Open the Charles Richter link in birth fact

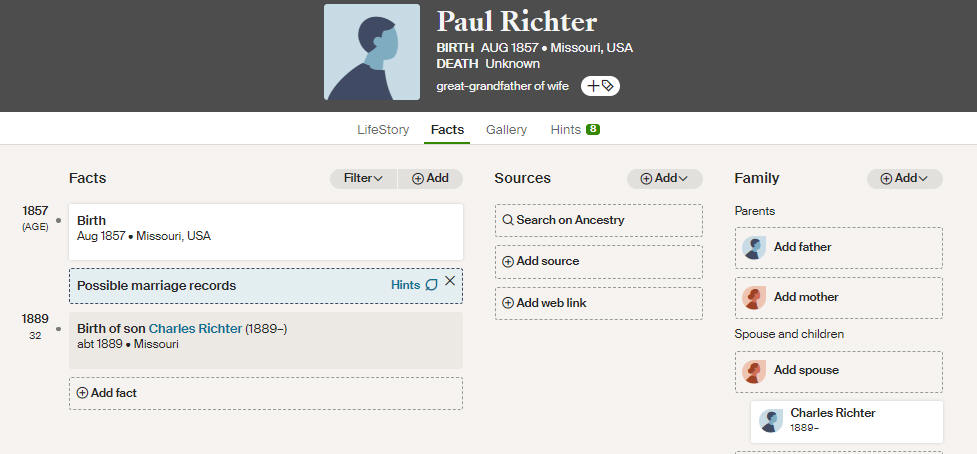pos(195,329)
